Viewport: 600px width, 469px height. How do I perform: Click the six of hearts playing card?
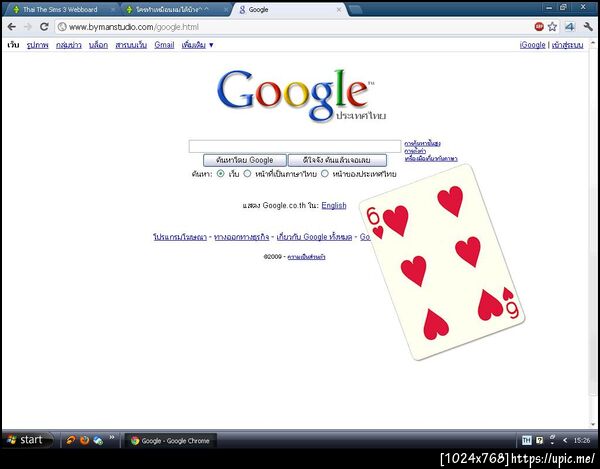click(442, 262)
